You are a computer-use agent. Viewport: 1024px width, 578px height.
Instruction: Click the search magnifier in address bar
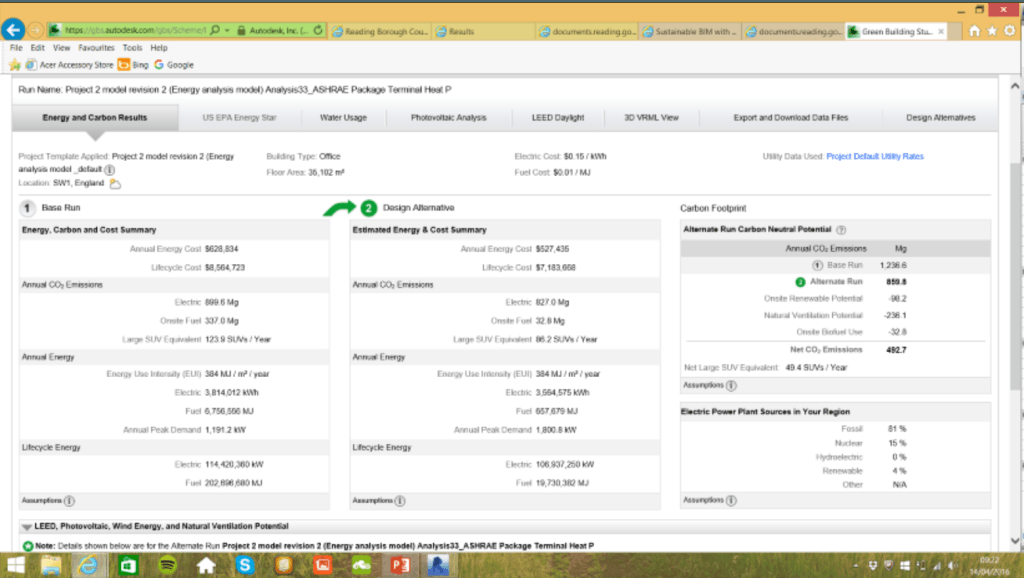click(215, 30)
